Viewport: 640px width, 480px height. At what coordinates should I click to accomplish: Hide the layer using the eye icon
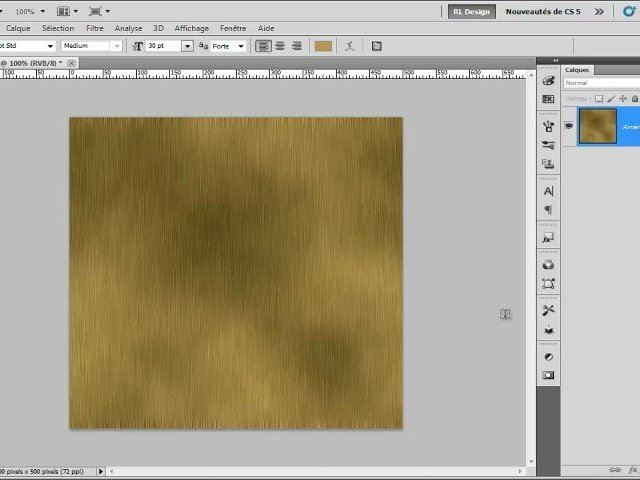pos(569,126)
